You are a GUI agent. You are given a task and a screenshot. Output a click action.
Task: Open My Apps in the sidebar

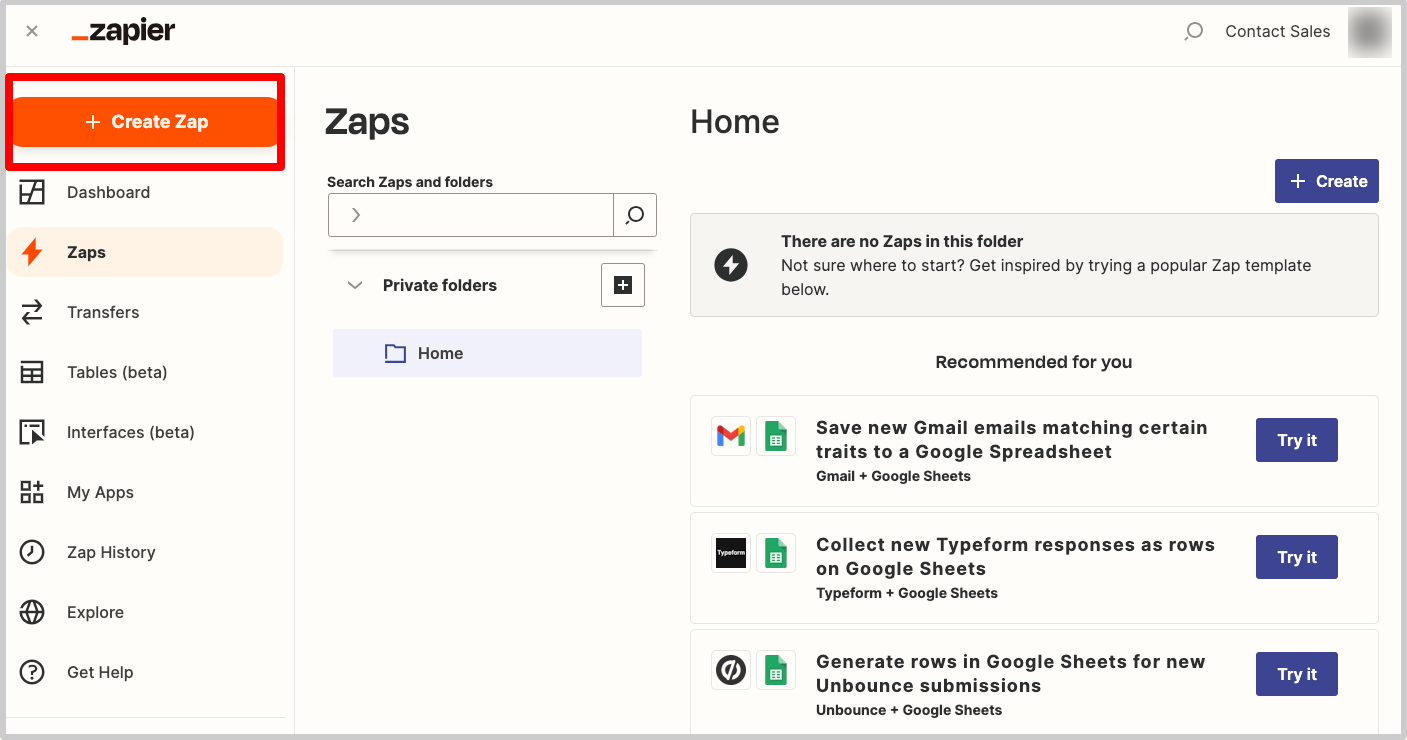[100, 492]
